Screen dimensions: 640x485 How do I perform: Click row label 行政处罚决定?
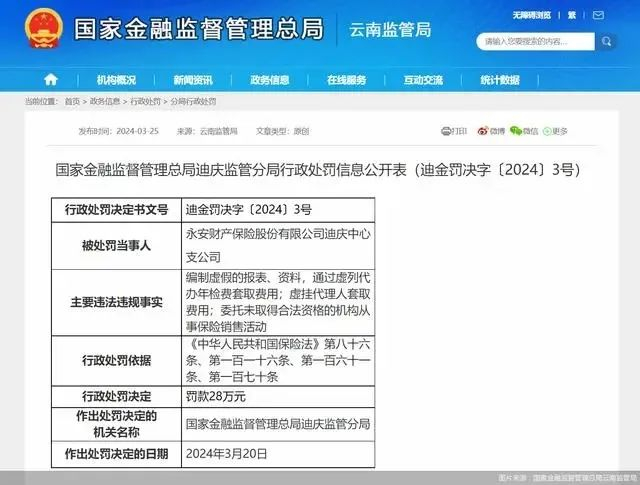click(116, 396)
